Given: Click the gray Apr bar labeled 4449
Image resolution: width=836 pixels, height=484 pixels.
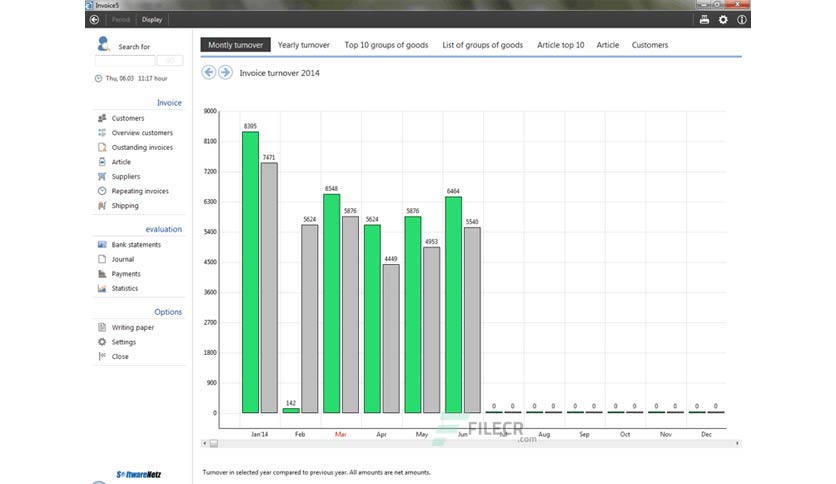Looking at the screenshot, I should tap(391, 338).
